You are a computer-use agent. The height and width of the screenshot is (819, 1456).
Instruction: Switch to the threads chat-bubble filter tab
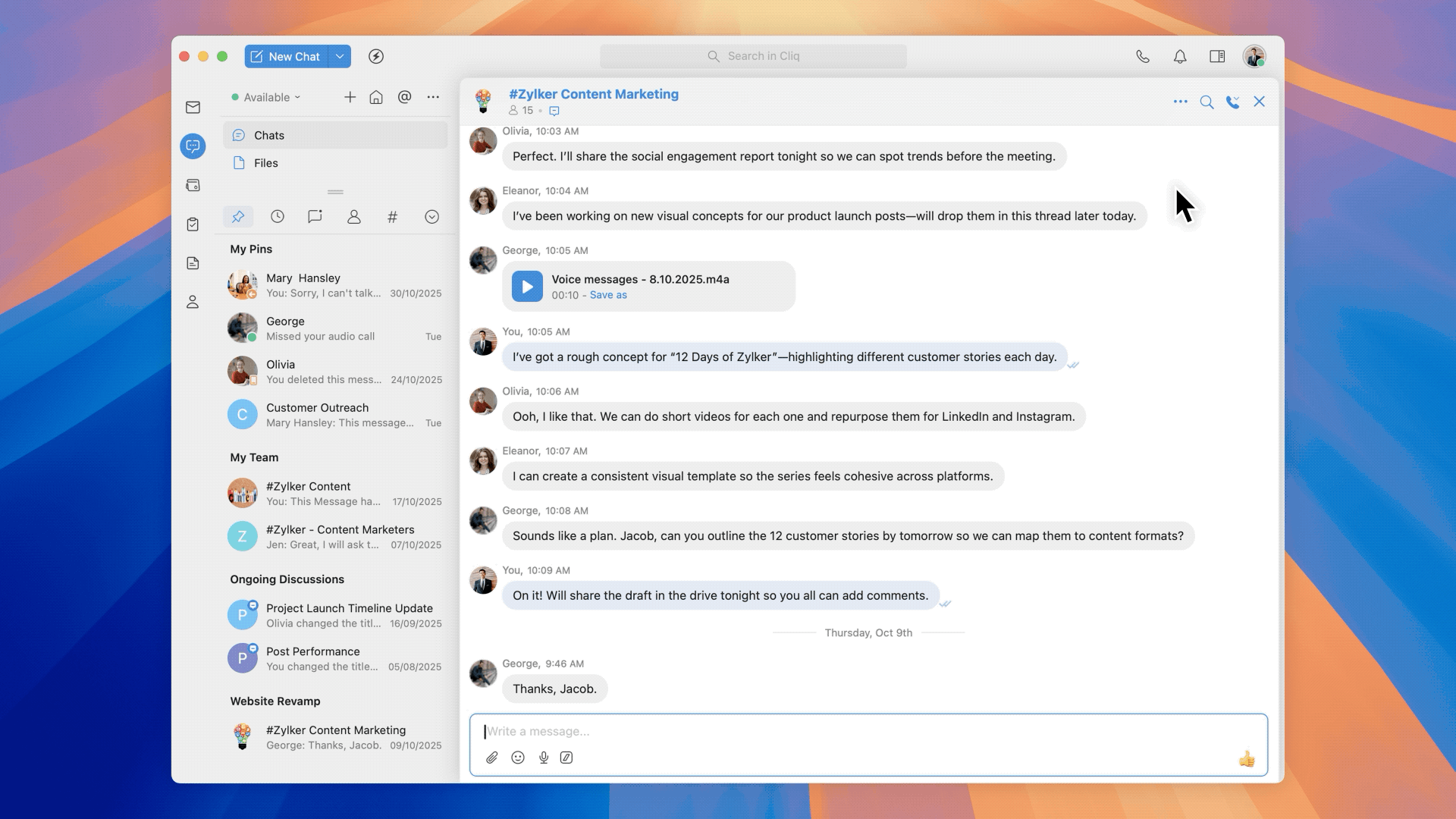coord(315,217)
